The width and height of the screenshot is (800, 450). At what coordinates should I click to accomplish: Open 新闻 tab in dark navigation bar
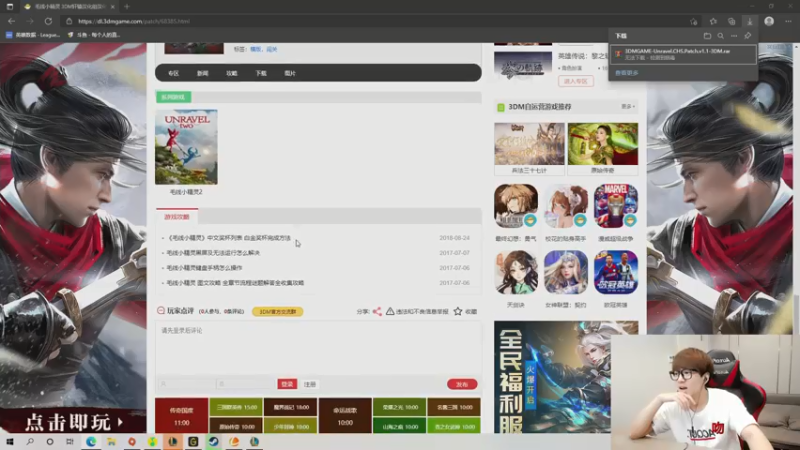(203, 73)
